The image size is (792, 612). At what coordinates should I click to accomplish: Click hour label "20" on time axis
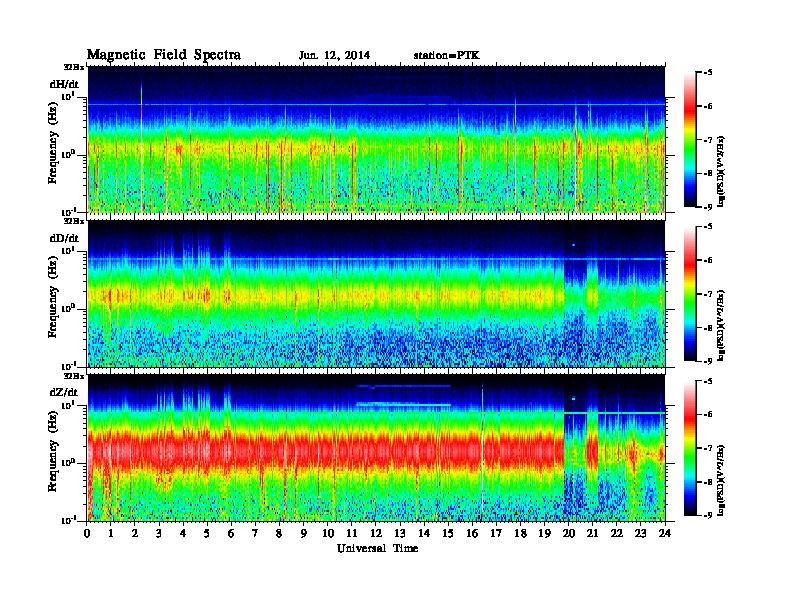point(569,533)
